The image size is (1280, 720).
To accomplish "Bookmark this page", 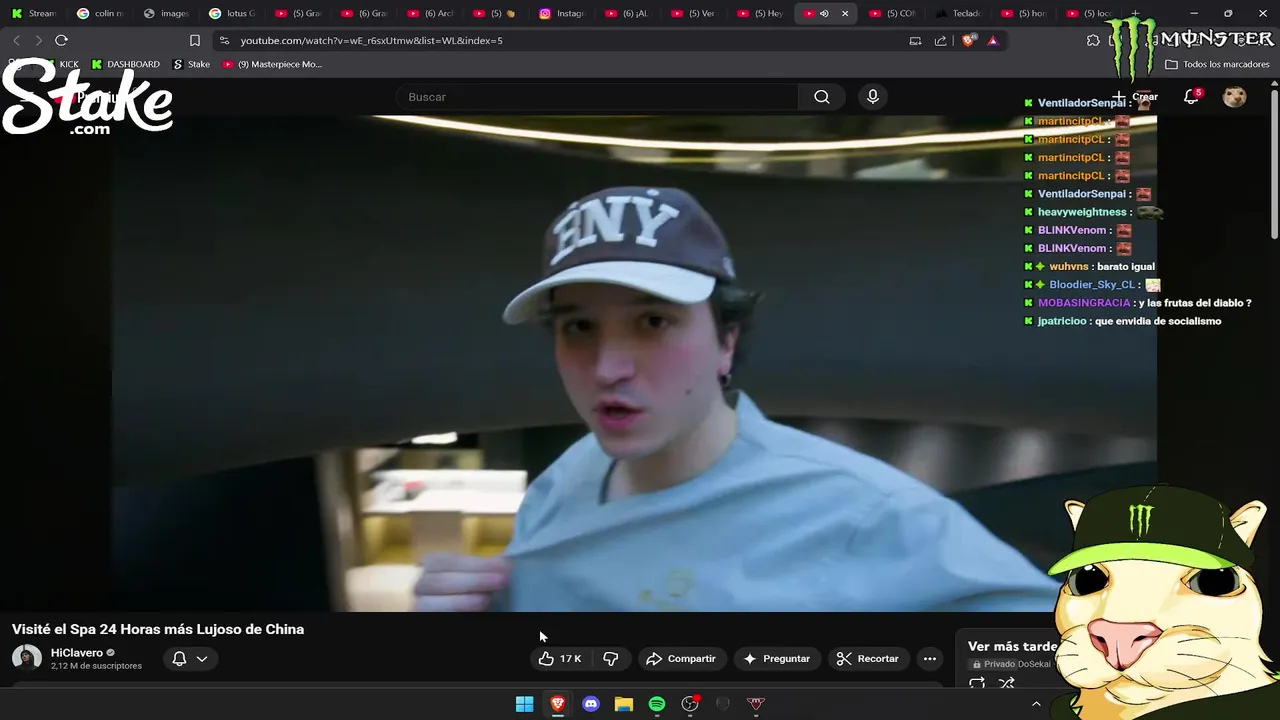I will 195,40.
